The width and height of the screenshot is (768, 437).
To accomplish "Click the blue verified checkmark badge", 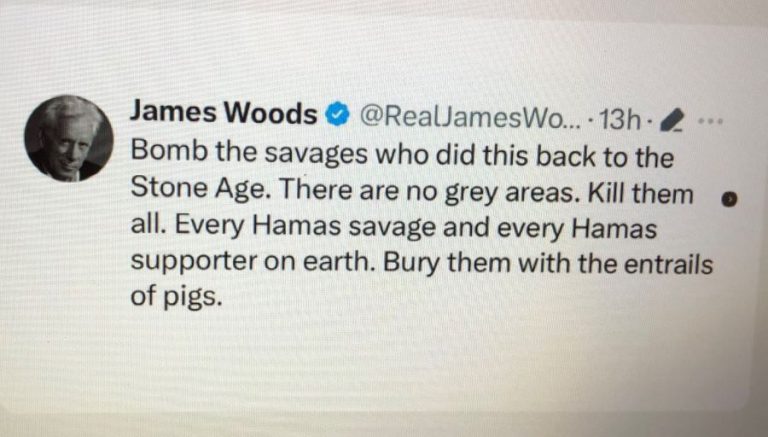I will [x=337, y=115].
